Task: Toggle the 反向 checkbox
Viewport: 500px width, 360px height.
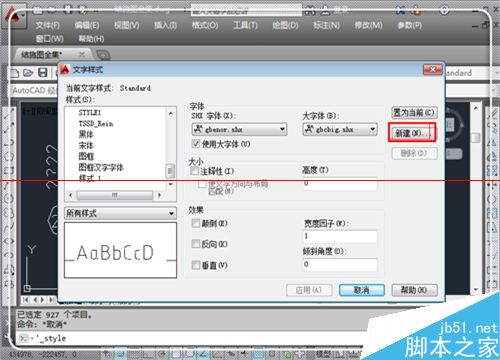Action: point(196,244)
